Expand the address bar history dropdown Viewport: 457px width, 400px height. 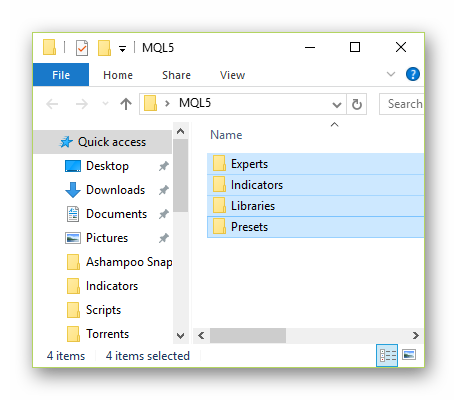(337, 105)
